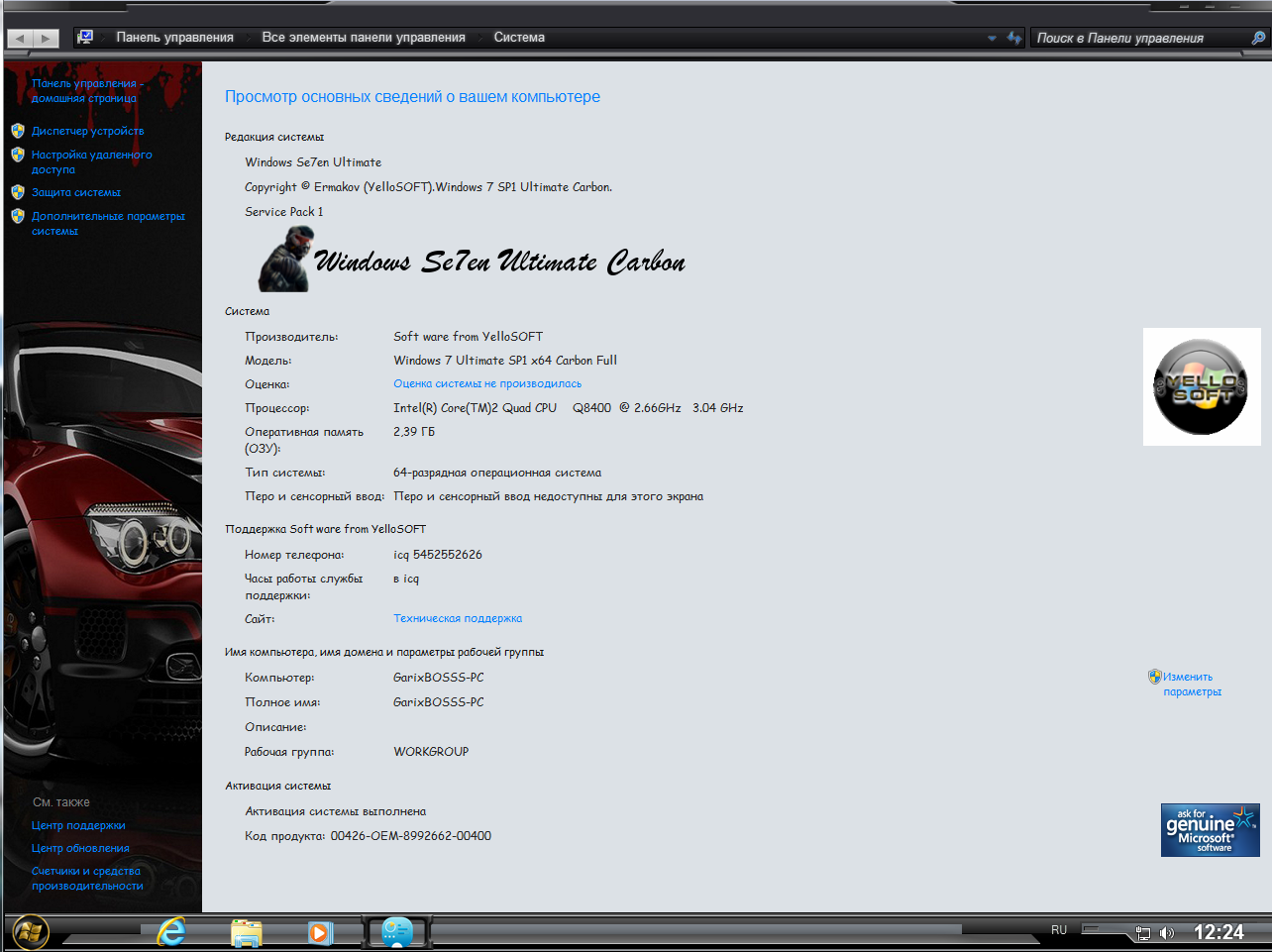The height and width of the screenshot is (952, 1272).
Task: Click 'Изменить параметры' link
Action: [1192, 685]
